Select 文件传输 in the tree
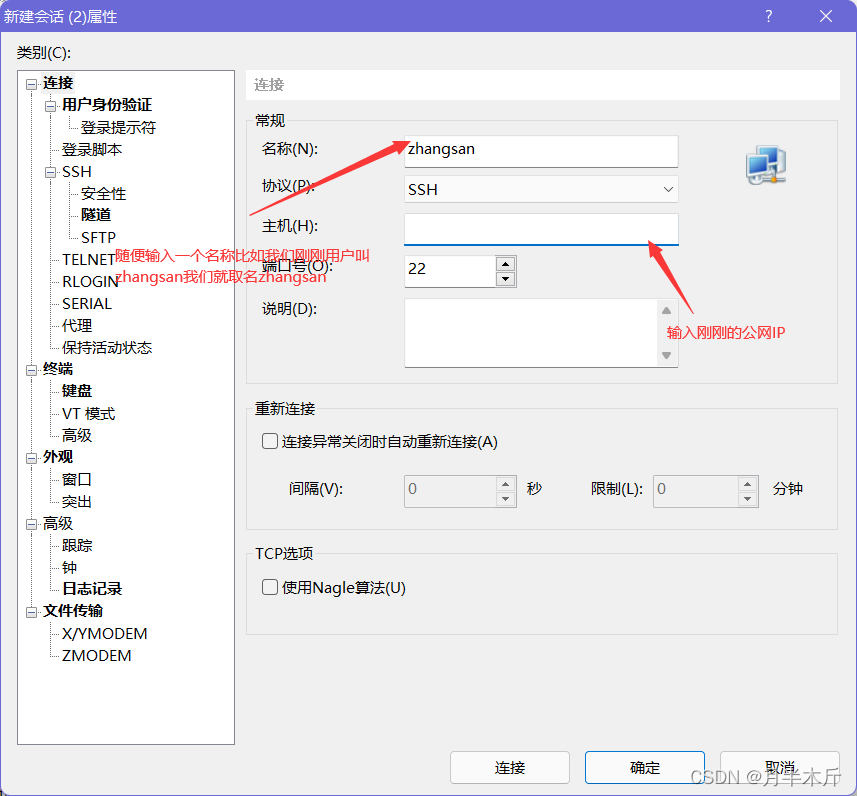This screenshot has width=857, height=796. pos(73,611)
